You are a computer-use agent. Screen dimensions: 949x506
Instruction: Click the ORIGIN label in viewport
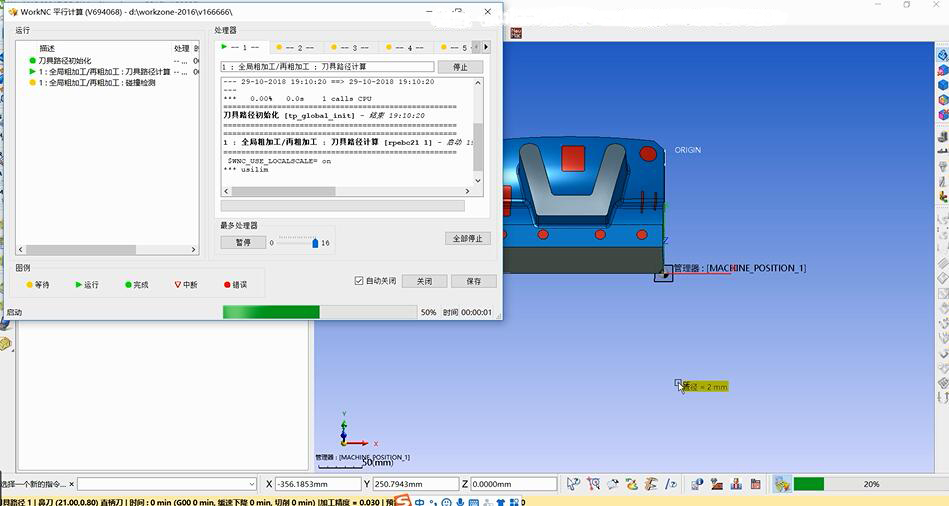tap(688, 150)
